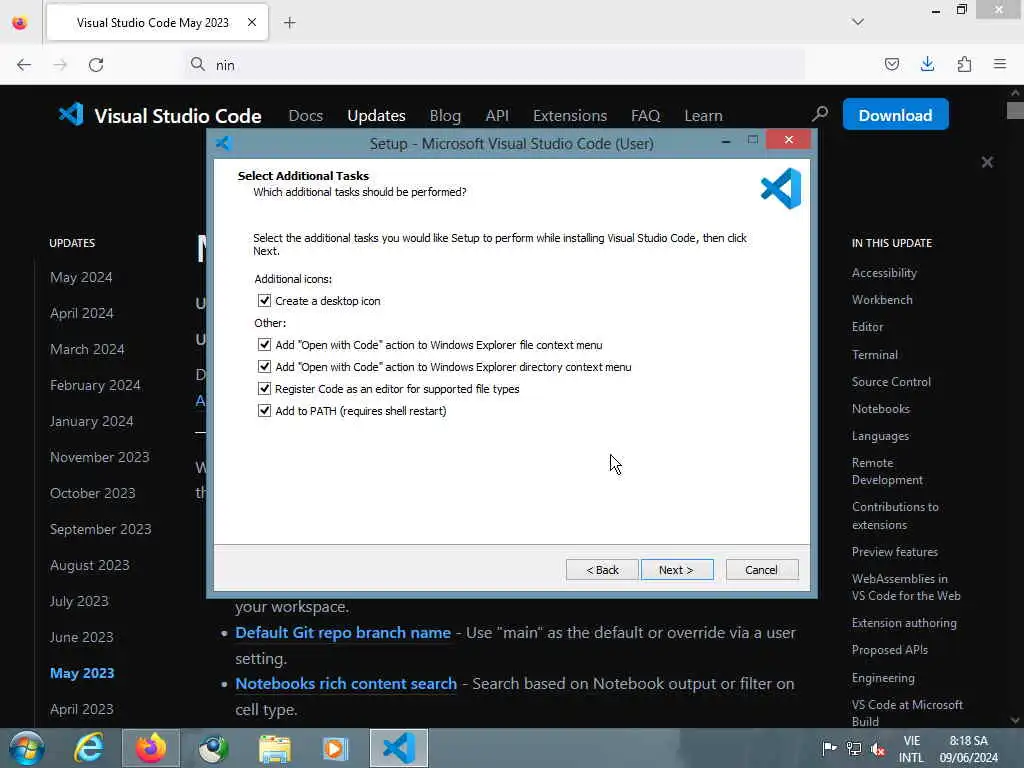Jump to Accessibility section
This screenshot has height=768, width=1024.
coord(884,273)
